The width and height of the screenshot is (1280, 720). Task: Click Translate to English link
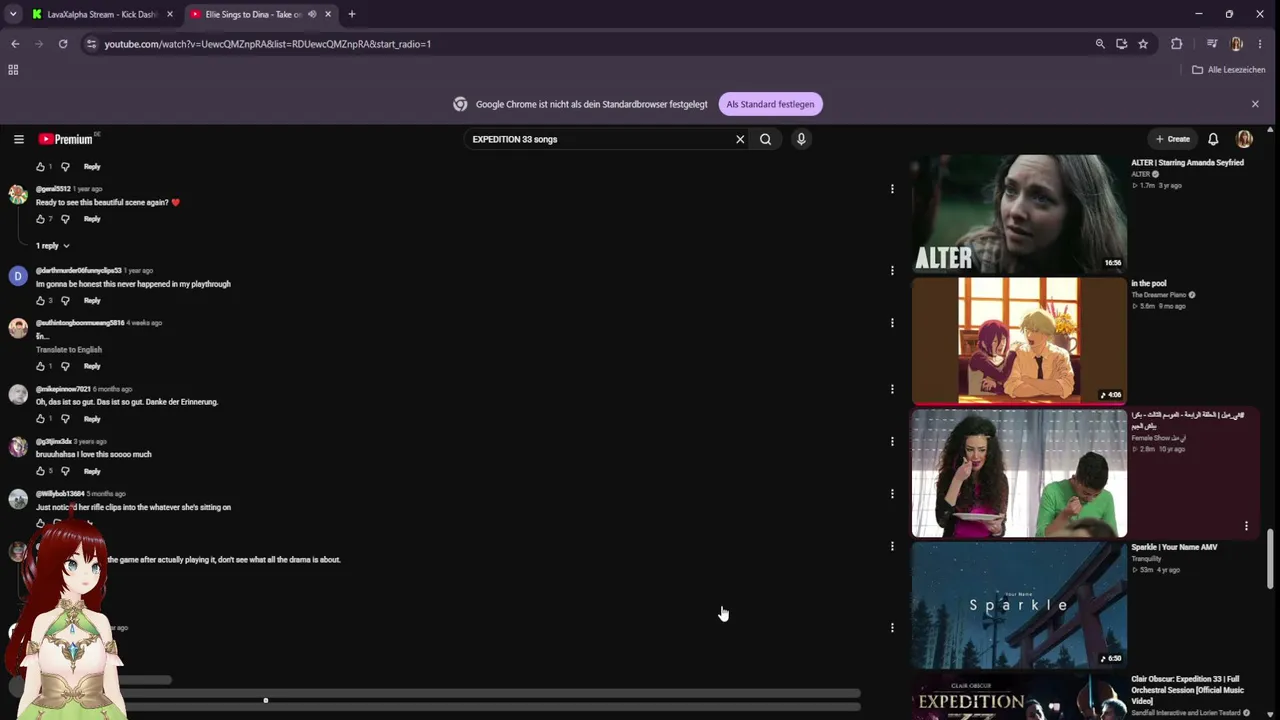(x=69, y=350)
